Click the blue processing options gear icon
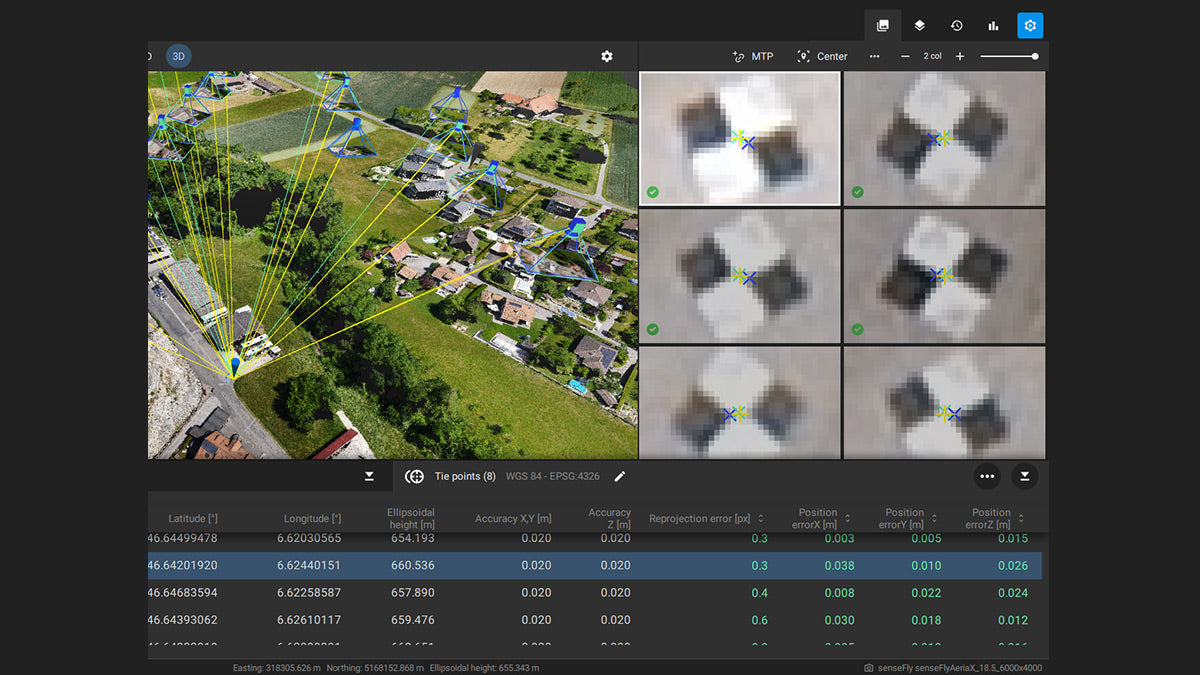The height and width of the screenshot is (675, 1200). coord(1030,26)
